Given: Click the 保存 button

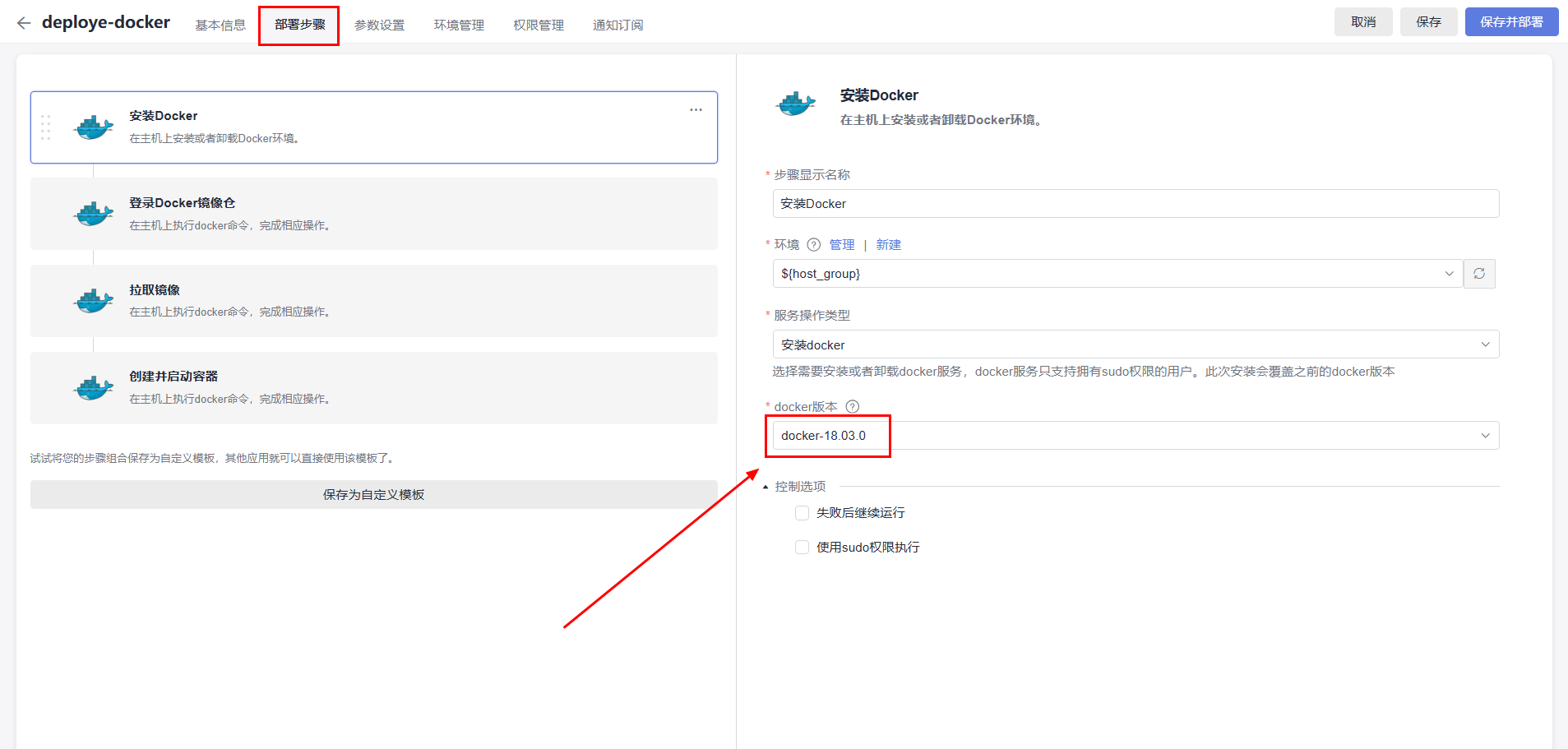Looking at the screenshot, I should click(x=1429, y=22).
